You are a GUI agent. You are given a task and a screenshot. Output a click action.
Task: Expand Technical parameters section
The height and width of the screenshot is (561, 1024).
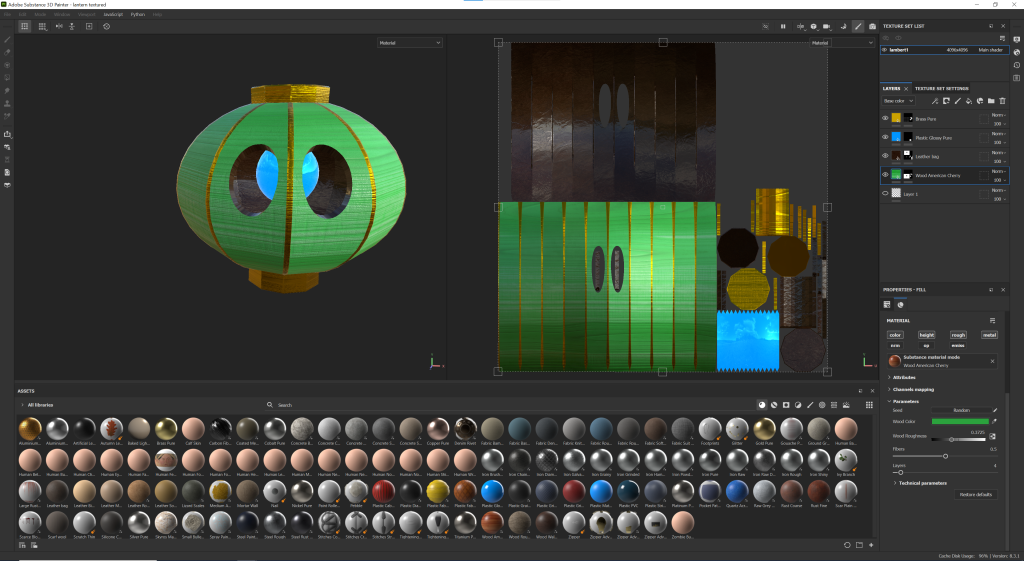click(920, 483)
